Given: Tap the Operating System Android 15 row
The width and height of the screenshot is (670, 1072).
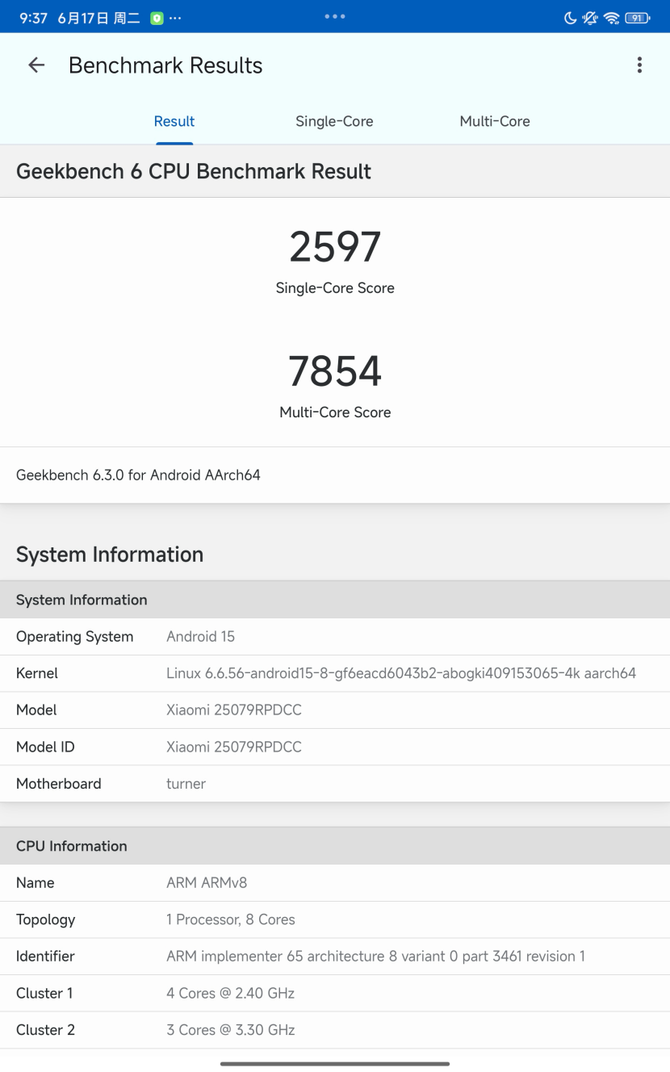Looking at the screenshot, I should click(335, 636).
